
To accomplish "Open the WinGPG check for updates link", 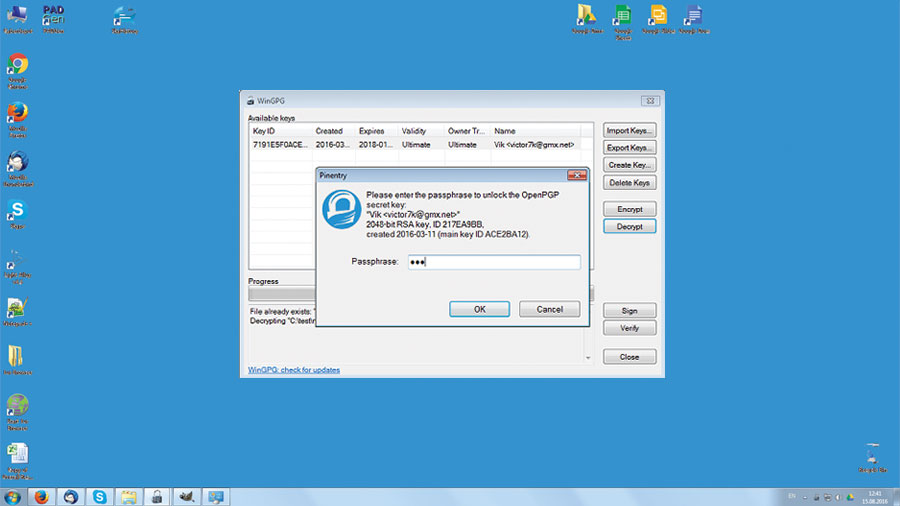I will tap(294, 370).
